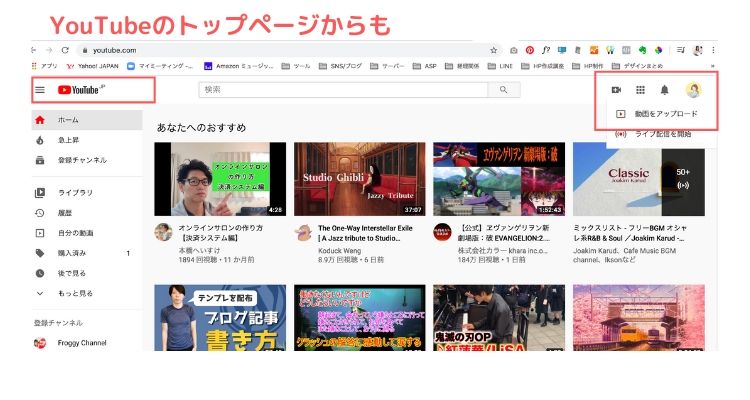Open ホーム in the sidebar
Viewport: 750px width, 400px height.
click(87, 120)
